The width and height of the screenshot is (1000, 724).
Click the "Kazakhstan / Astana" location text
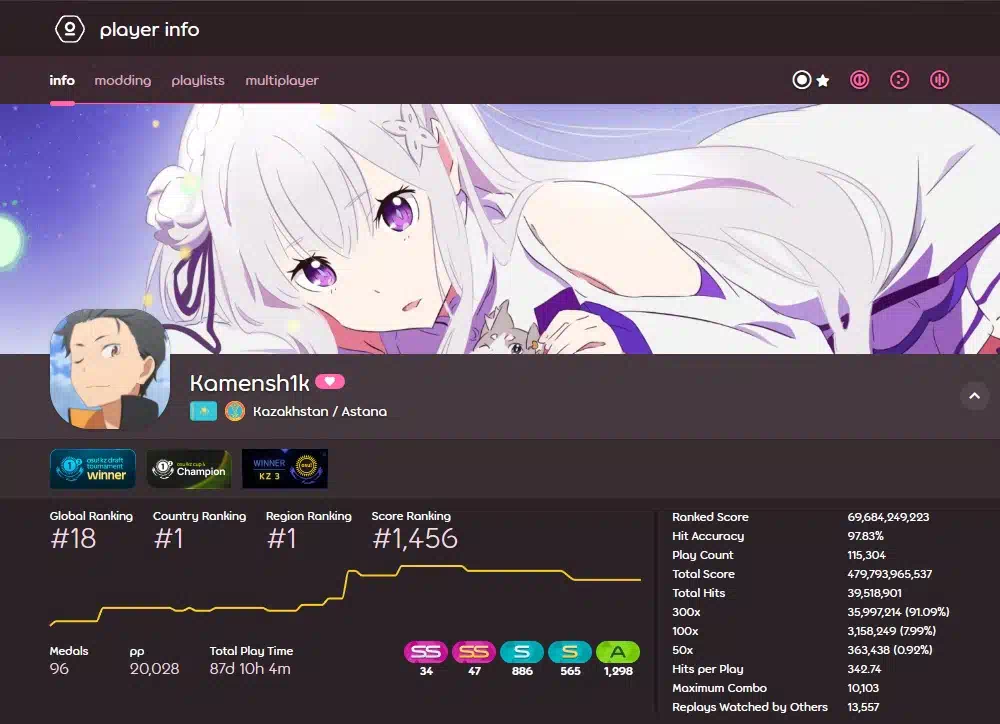tap(320, 411)
